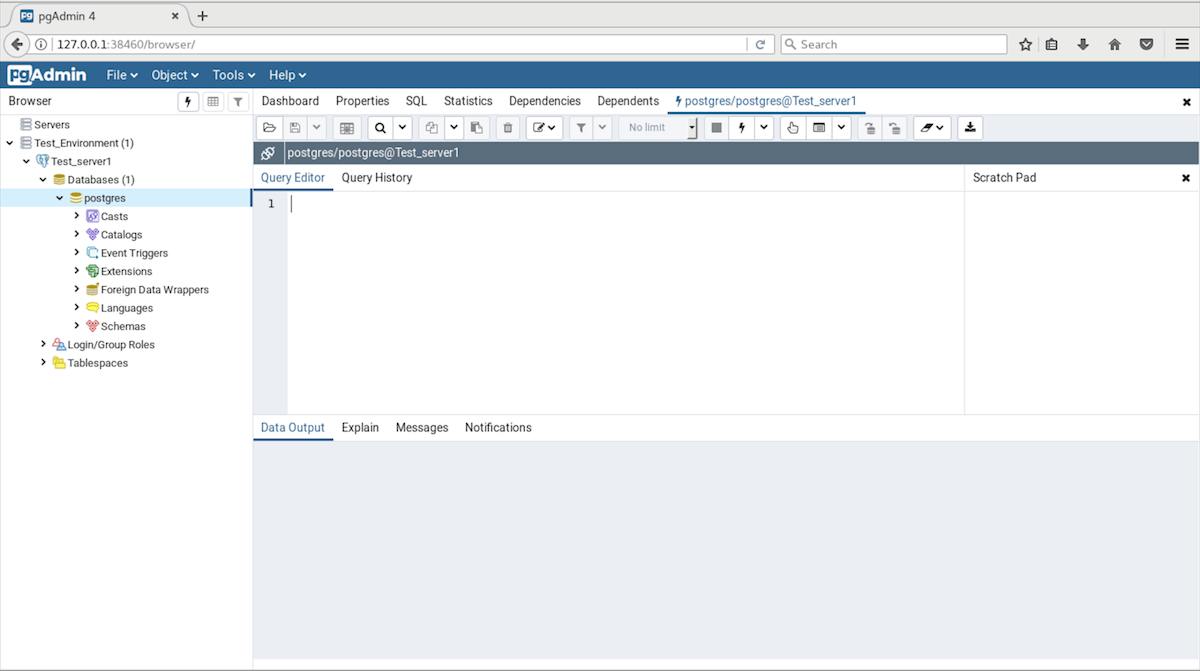Filter browser tree items with funnel icon

(237, 101)
